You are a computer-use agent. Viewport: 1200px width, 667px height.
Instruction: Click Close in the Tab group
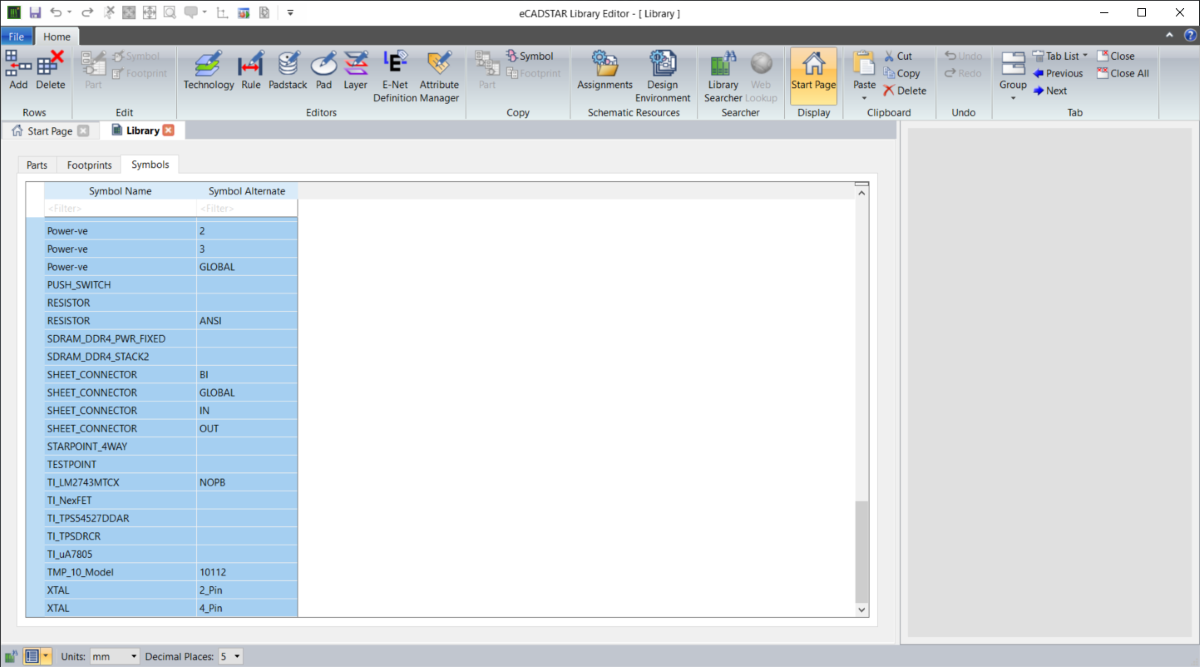1116,56
